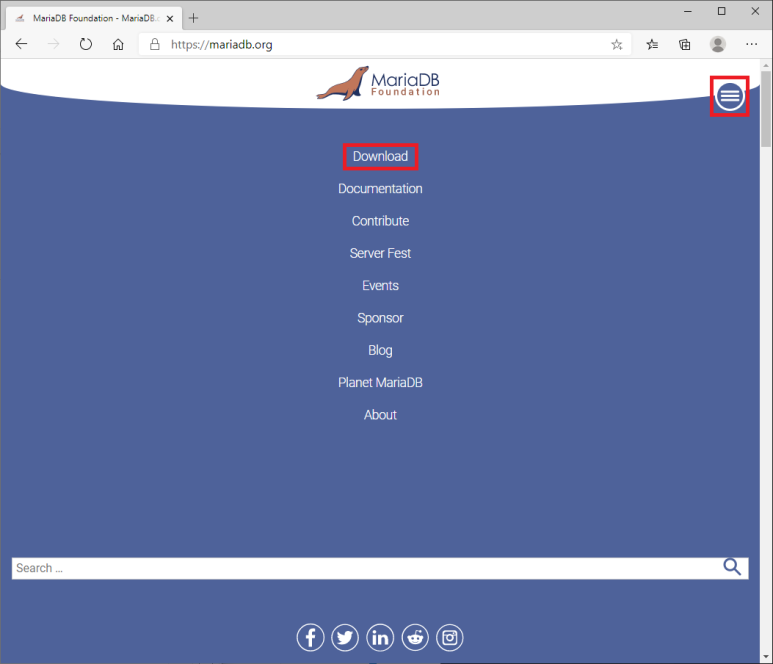
Task: Select the MariaDB Foundation browser tab
Action: tap(94, 18)
